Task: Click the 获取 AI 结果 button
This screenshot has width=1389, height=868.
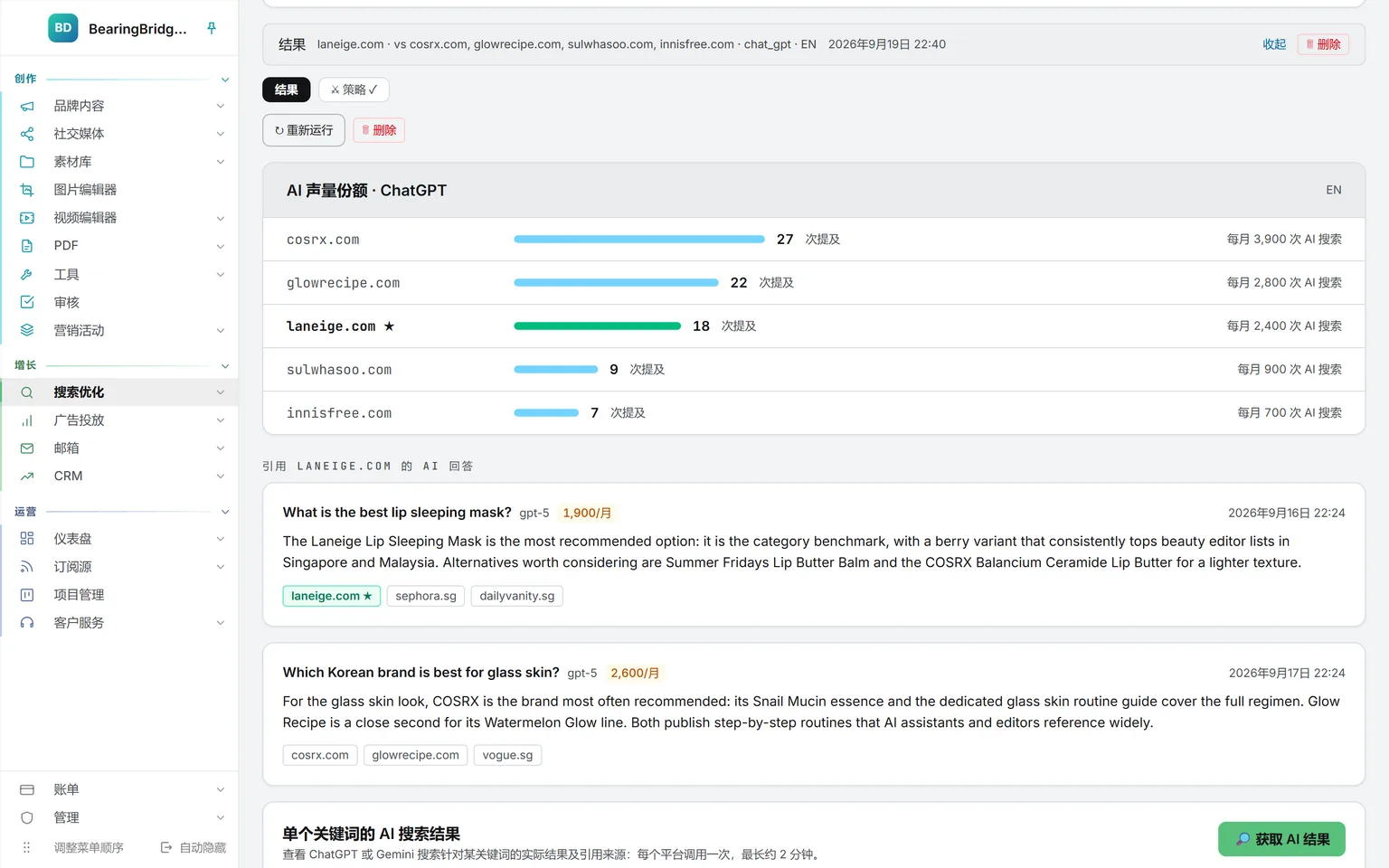Action: tap(1281, 839)
